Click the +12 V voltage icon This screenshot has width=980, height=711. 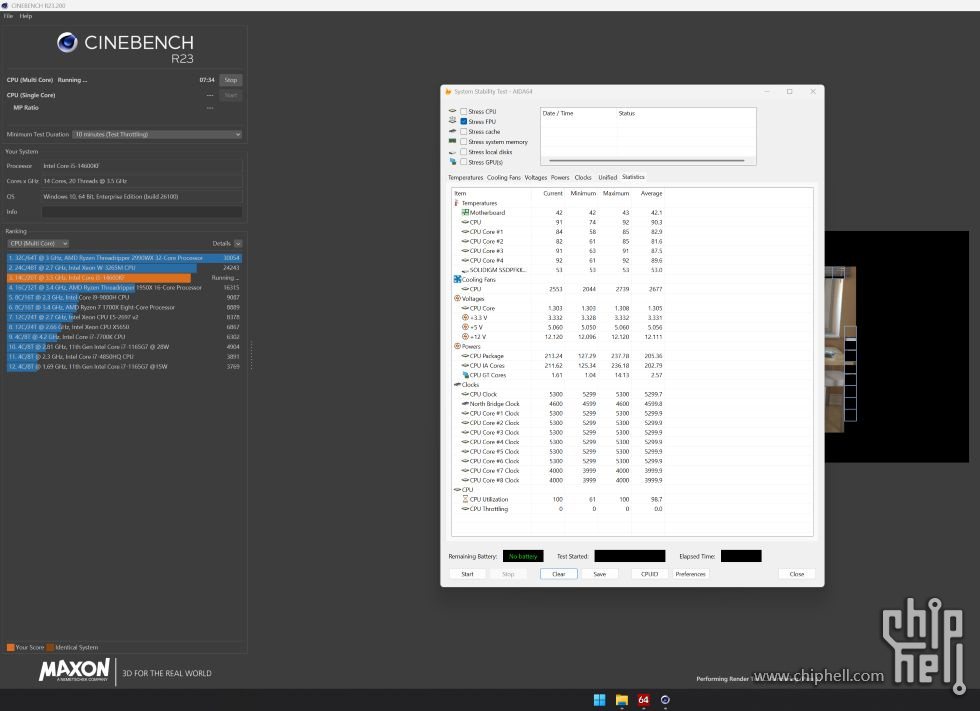(x=465, y=337)
